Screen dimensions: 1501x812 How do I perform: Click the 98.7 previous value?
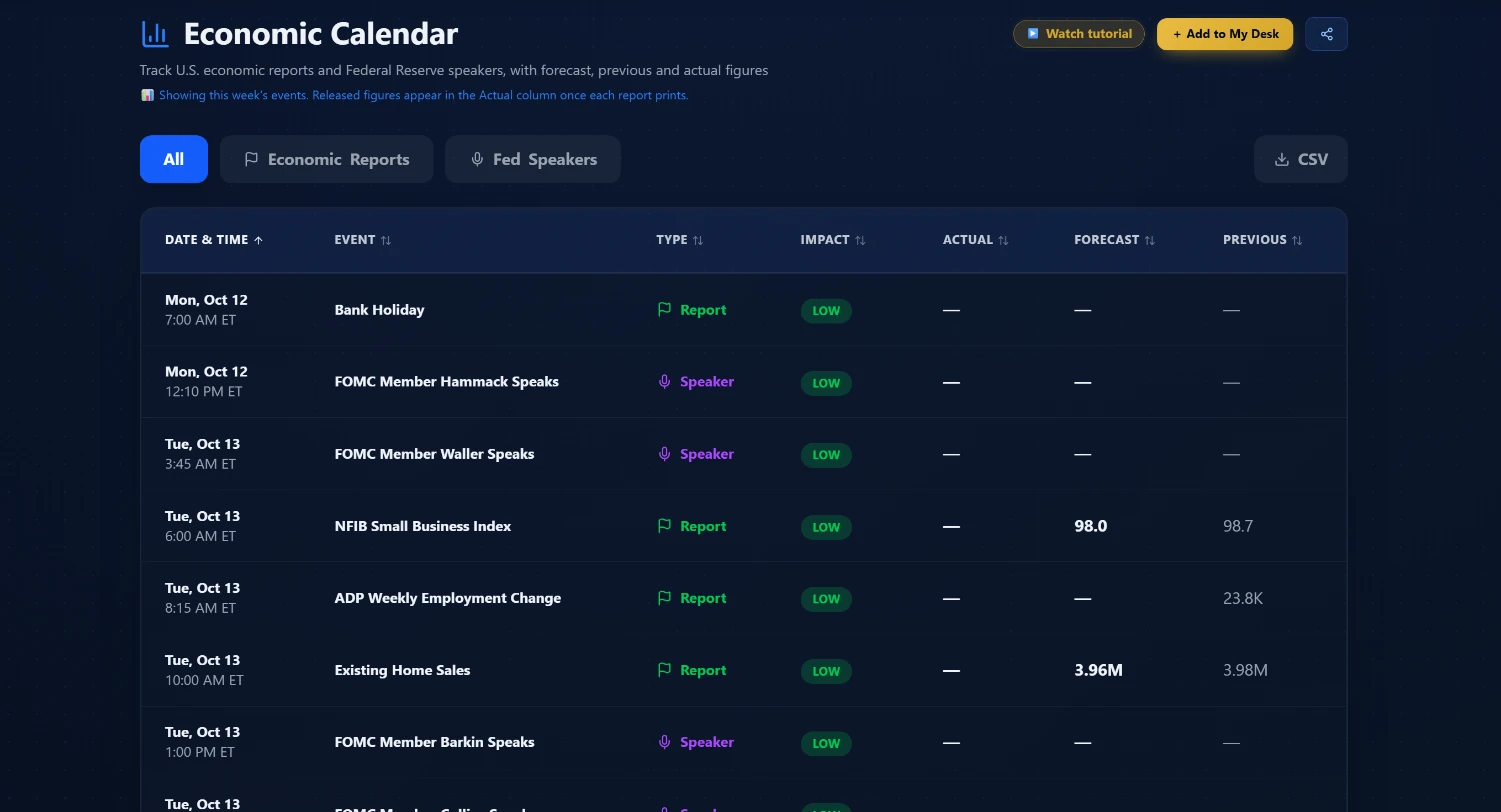click(1238, 526)
